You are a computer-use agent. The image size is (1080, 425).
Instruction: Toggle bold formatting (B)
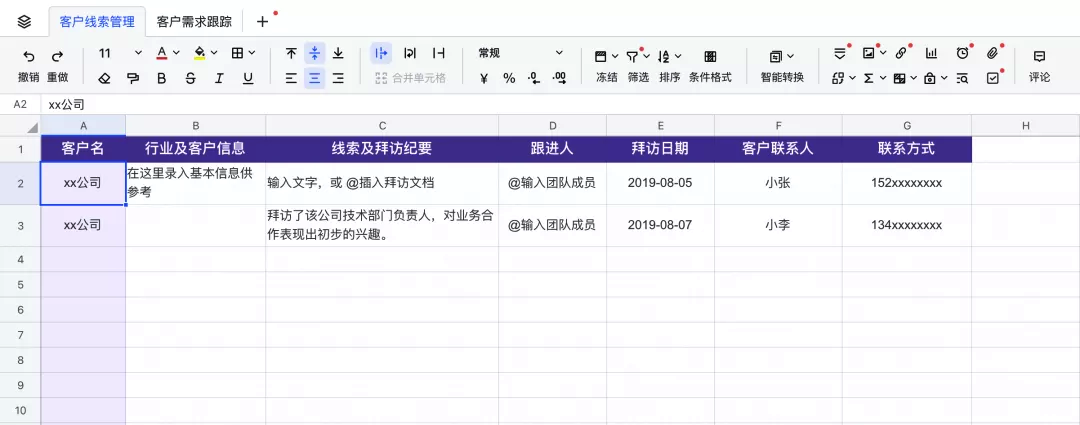pos(162,79)
